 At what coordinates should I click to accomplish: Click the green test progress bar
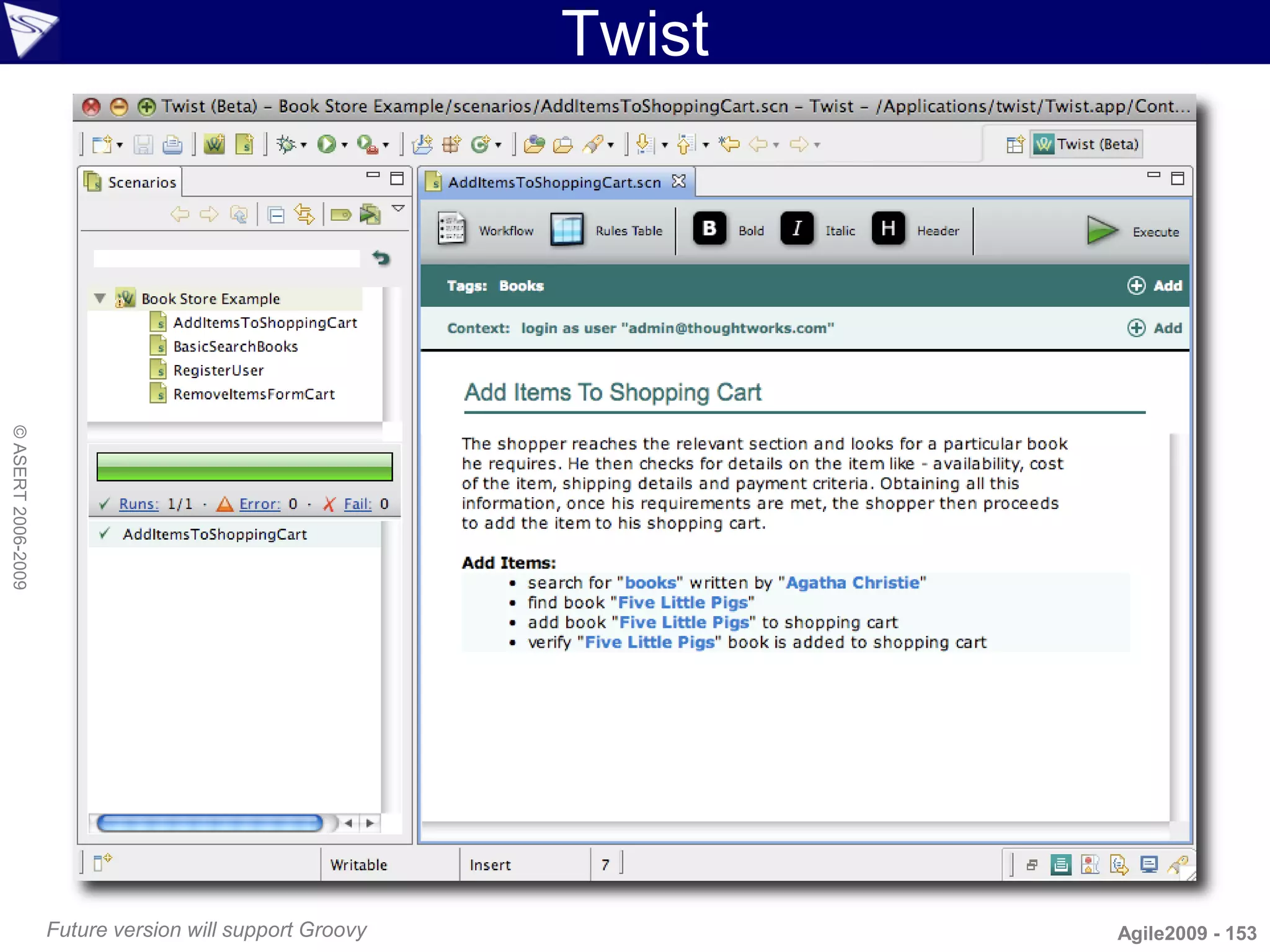[x=244, y=467]
